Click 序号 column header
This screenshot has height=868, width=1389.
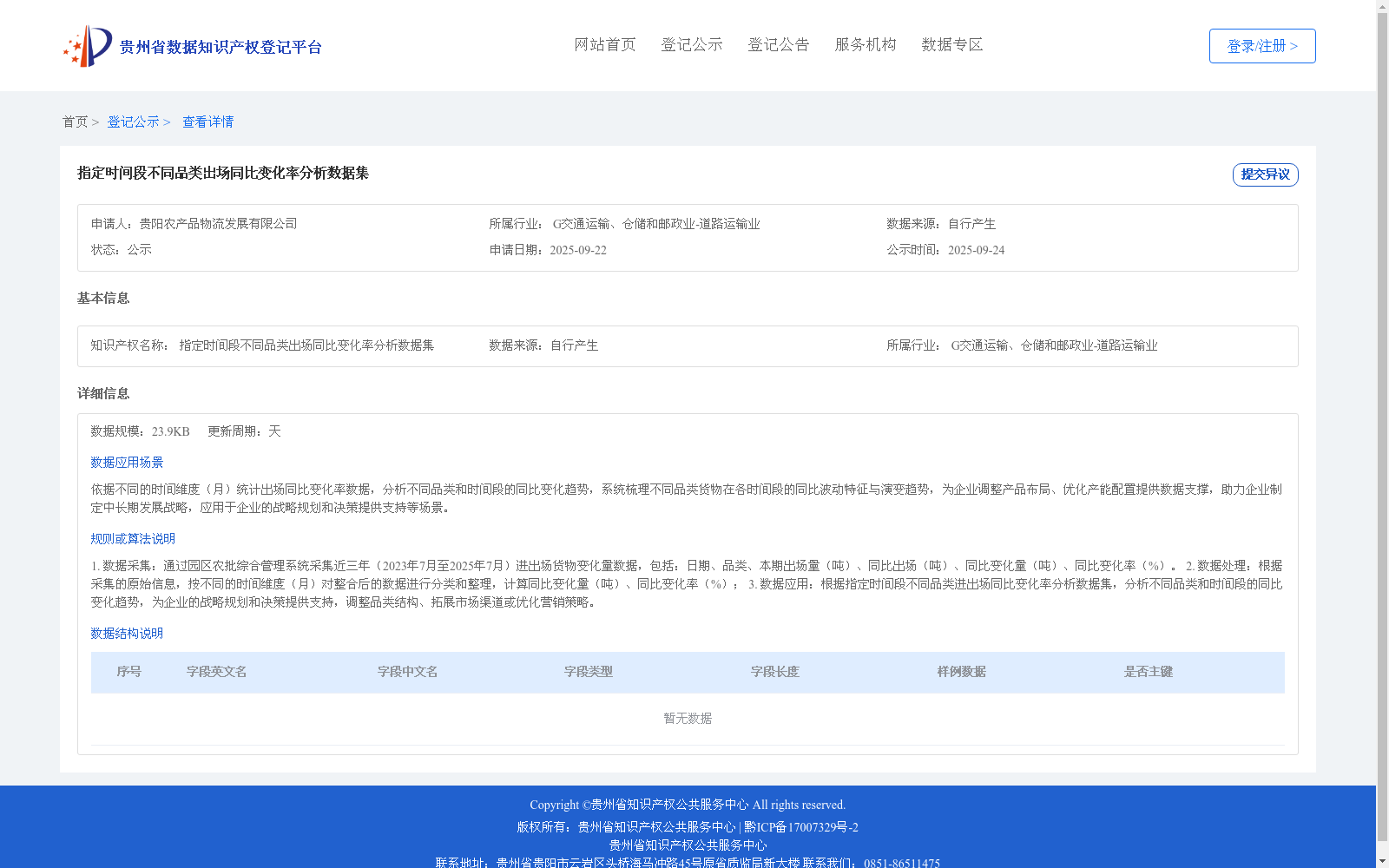point(129,672)
